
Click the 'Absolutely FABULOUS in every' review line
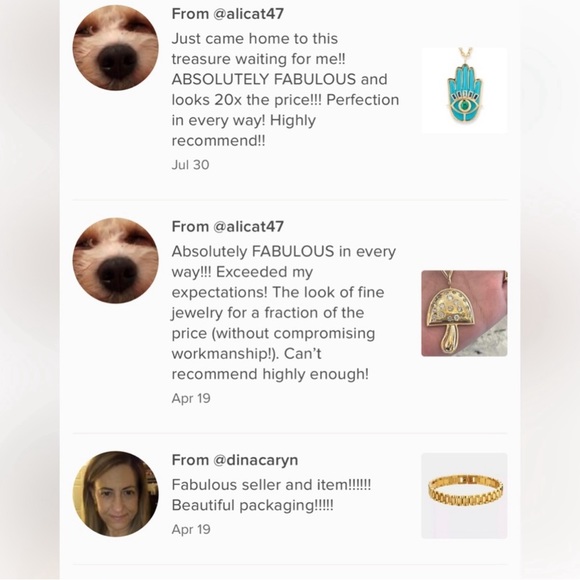click(x=284, y=252)
